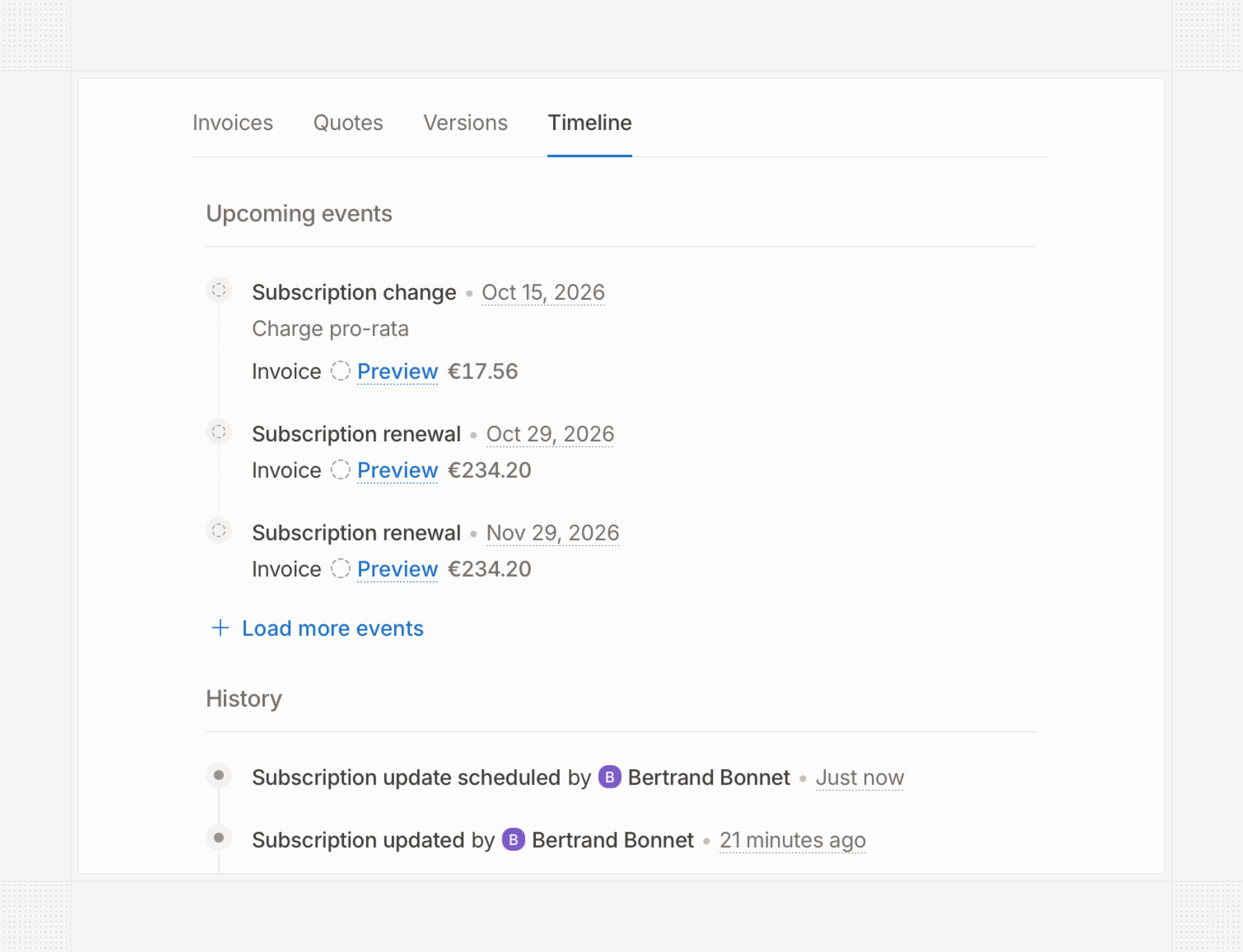Screen dimensions: 1243x952
Task: Click draft status icon for Nov 29 invoice
Action: tap(340, 568)
